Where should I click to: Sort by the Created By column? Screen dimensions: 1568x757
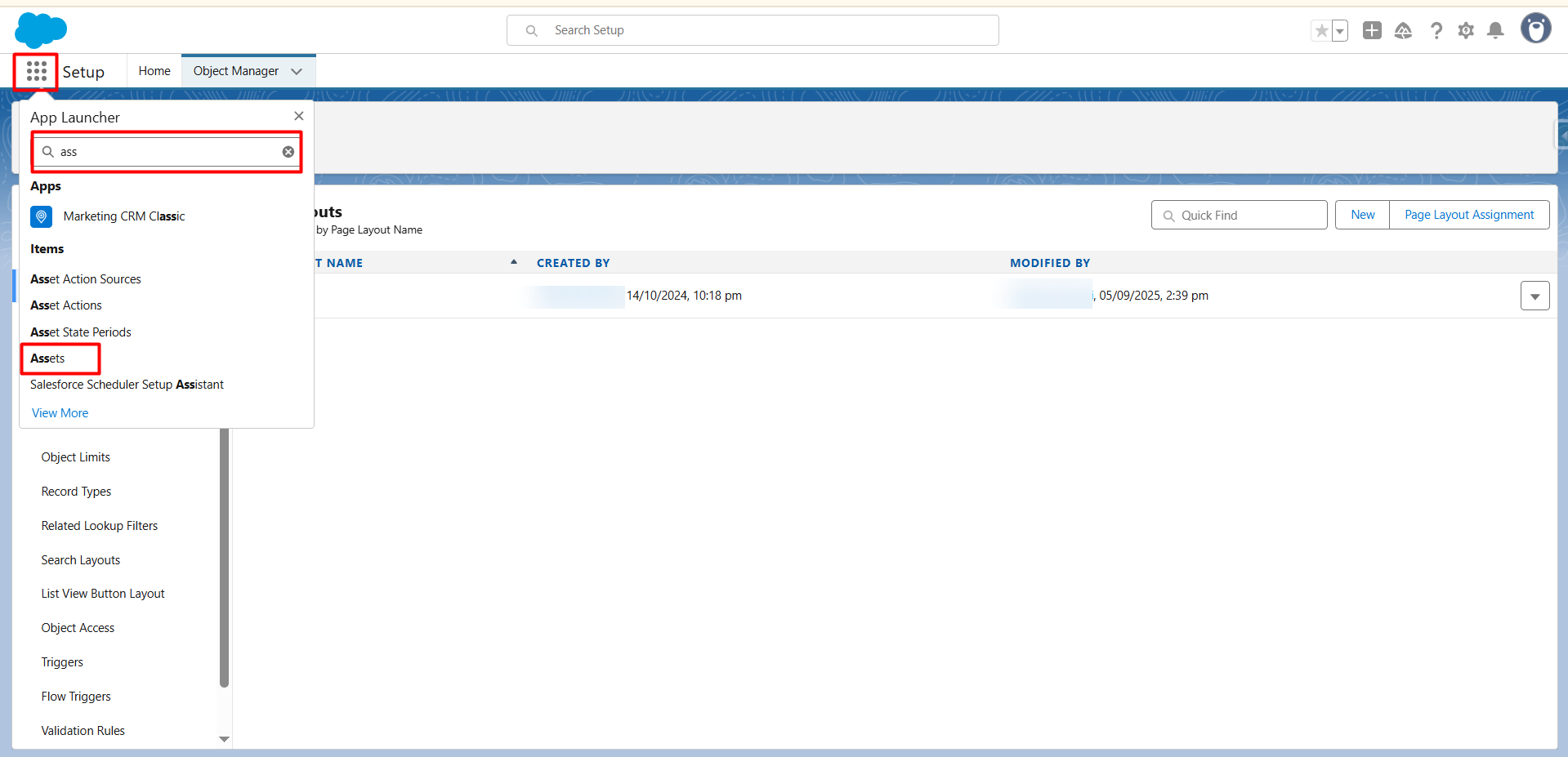[573, 263]
